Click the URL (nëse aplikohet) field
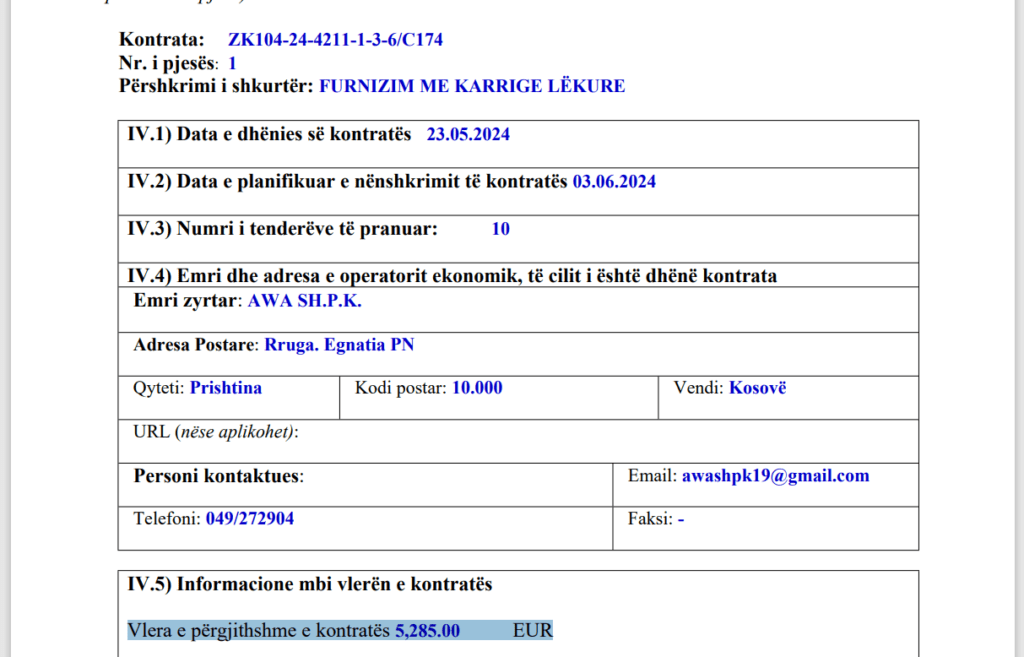The width and height of the screenshot is (1024, 657). point(216,432)
